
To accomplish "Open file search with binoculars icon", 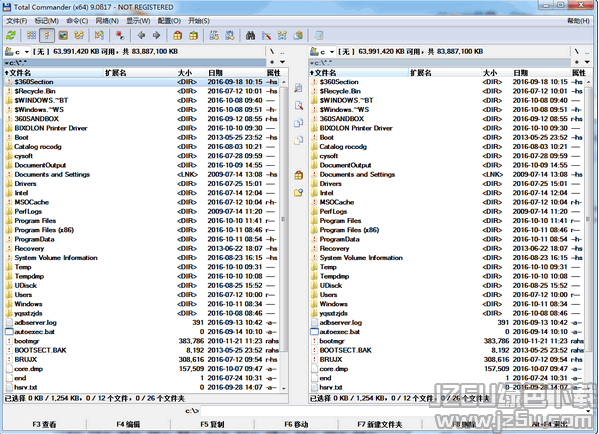I will pyautogui.click(x=251, y=36).
